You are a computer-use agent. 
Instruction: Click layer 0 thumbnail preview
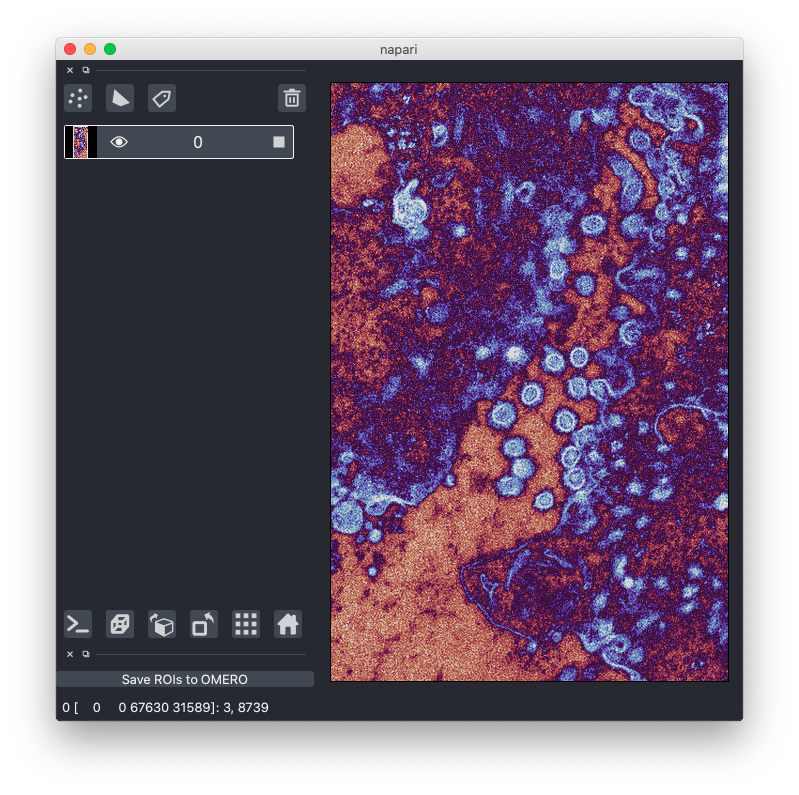81,142
